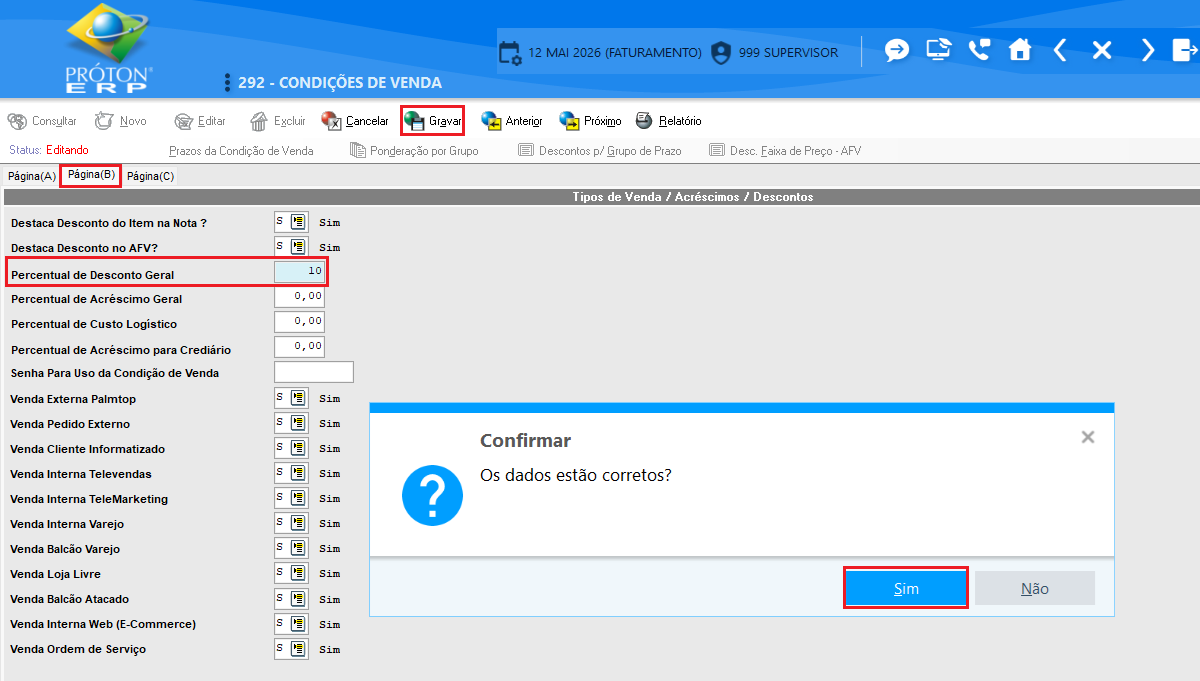
Task: Click the S code box for Destaca Desconto no AFV
Action: point(281,247)
